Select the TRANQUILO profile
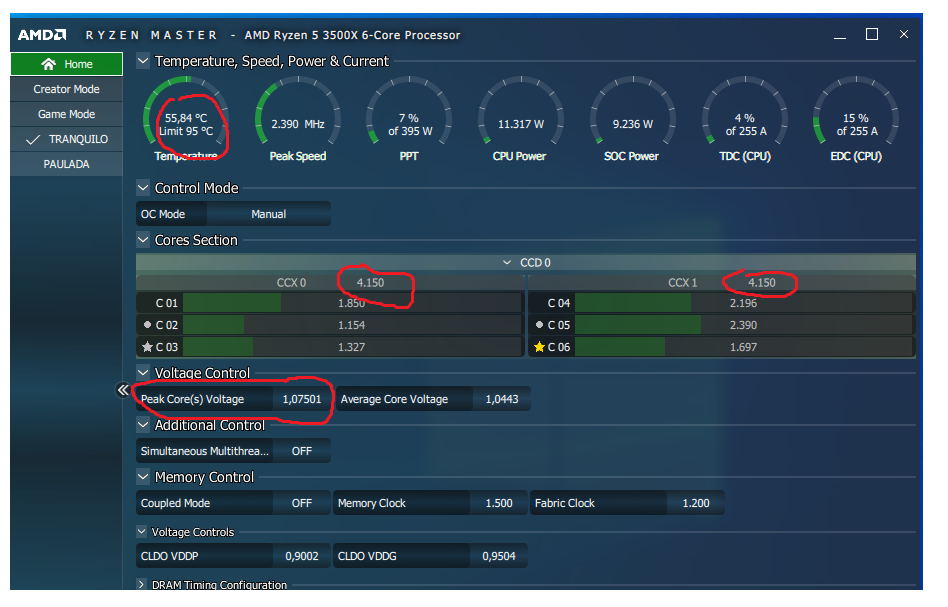Screen dimensions: 948x607 (x=67, y=139)
